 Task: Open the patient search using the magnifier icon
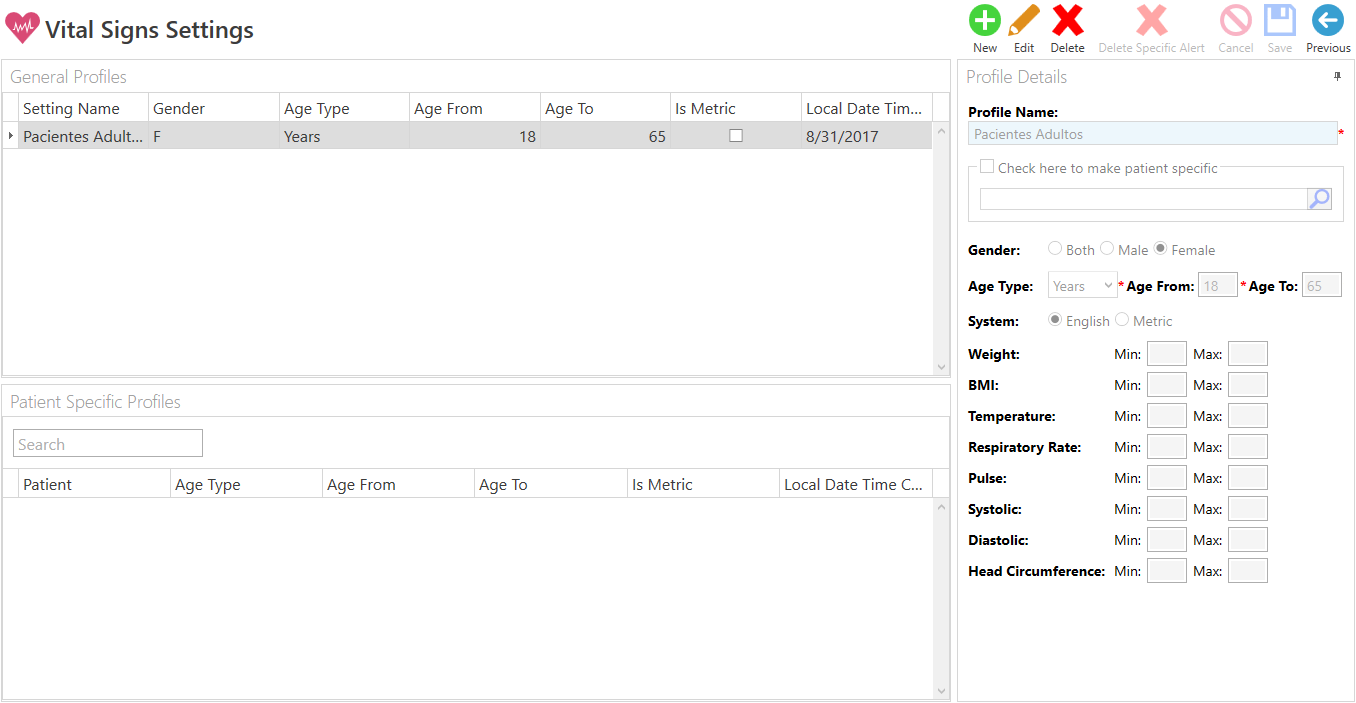coord(1319,198)
